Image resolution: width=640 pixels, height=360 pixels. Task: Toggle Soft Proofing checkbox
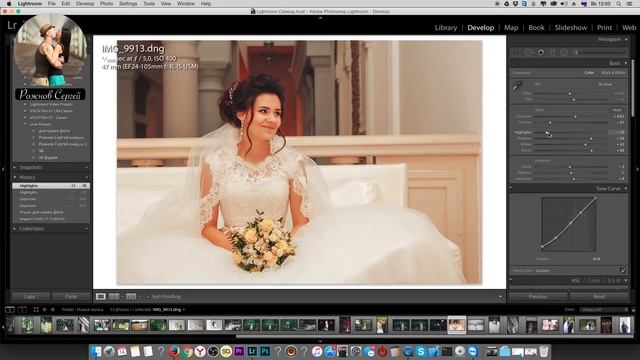(148, 297)
